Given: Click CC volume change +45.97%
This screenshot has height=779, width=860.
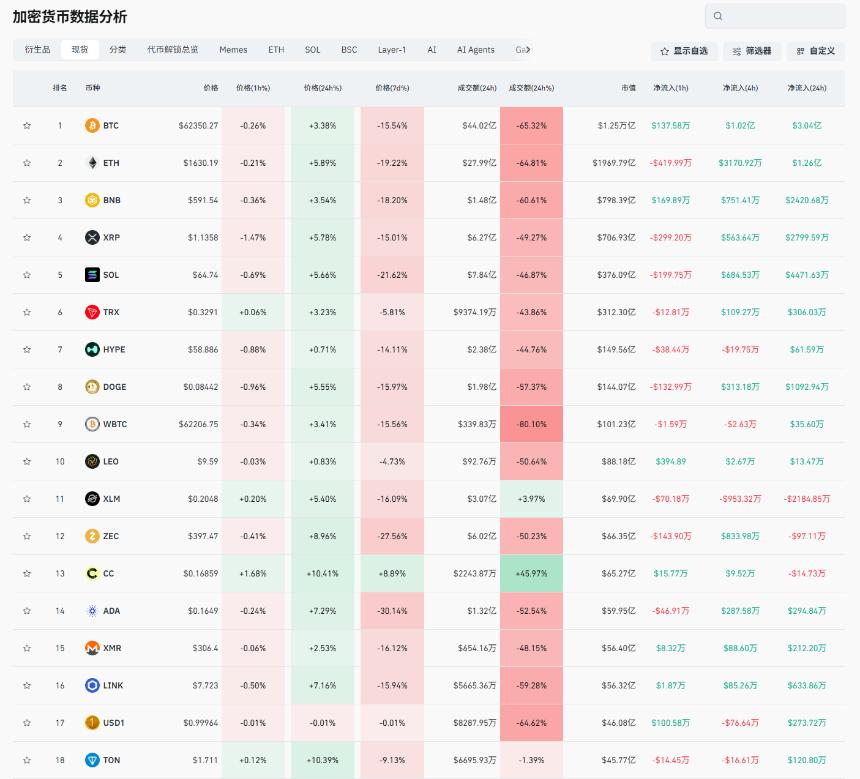Looking at the screenshot, I should click(x=531, y=573).
